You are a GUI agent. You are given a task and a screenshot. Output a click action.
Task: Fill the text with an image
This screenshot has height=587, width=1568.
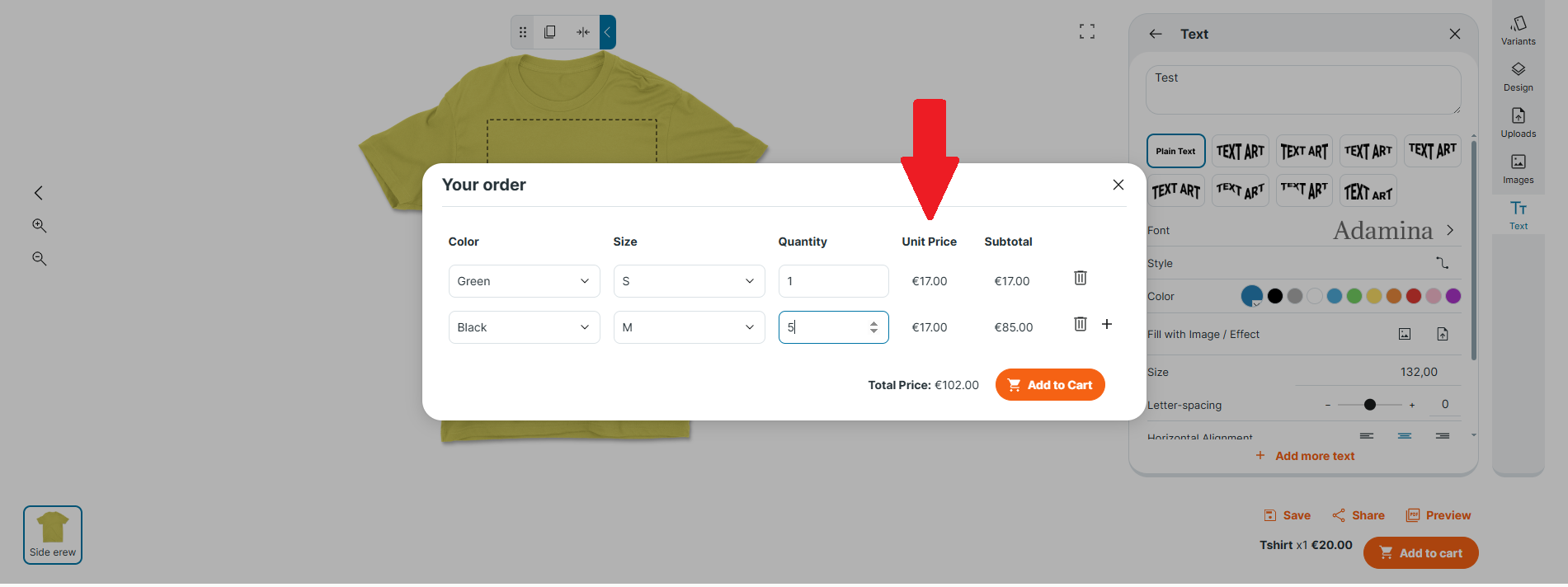(1405, 334)
